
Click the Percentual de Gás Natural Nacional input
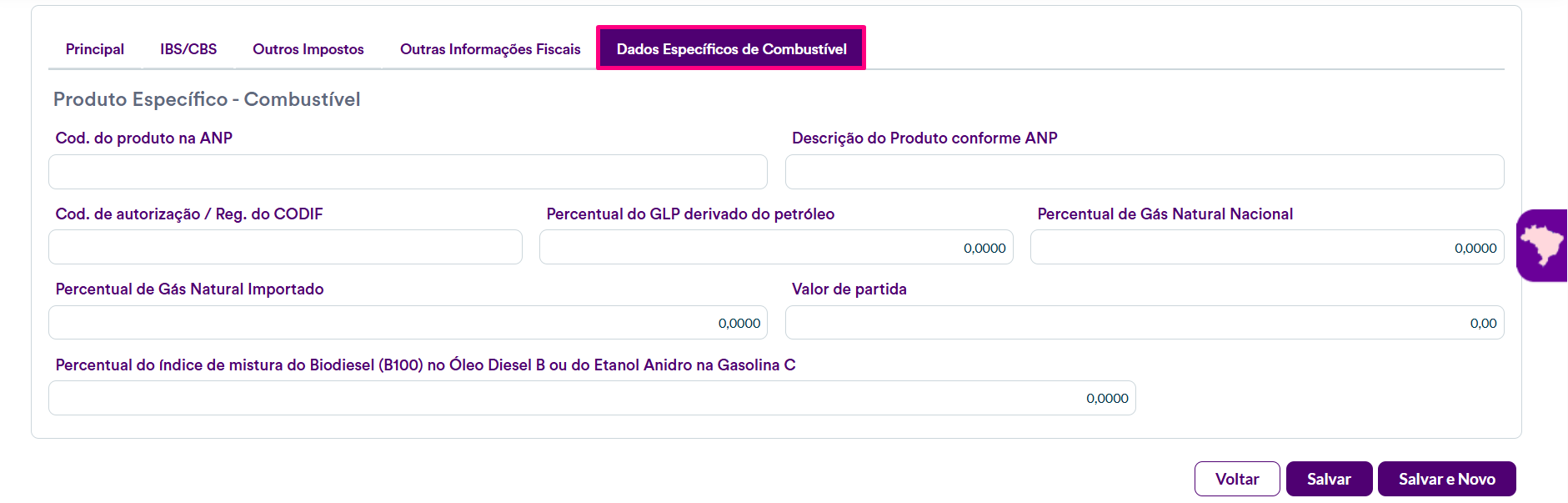(x=1266, y=248)
